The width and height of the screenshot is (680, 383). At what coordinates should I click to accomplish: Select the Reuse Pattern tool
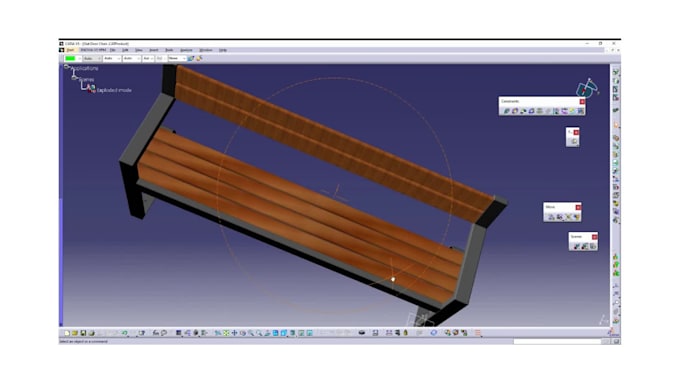click(x=581, y=111)
